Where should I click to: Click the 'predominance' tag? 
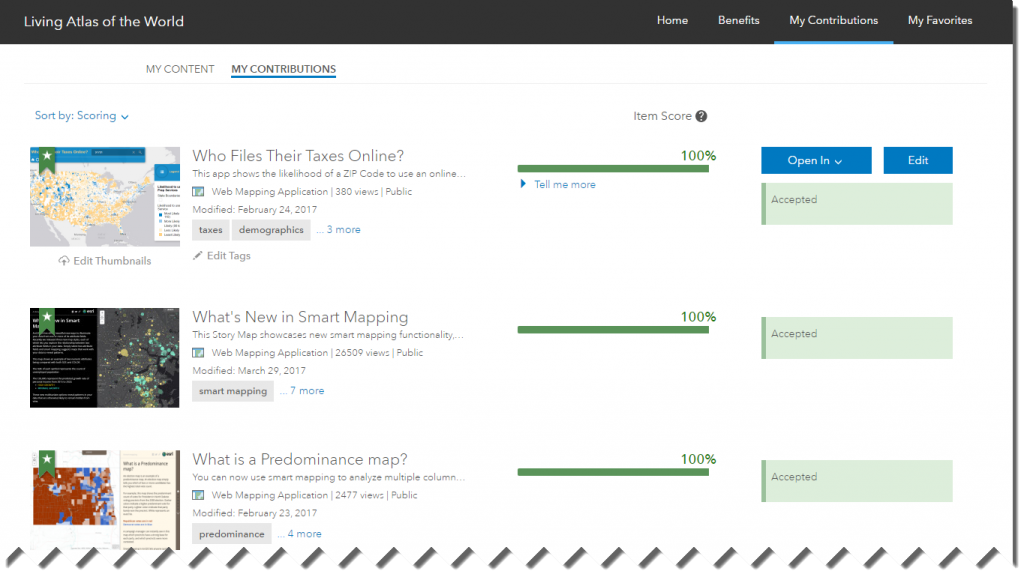231,533
